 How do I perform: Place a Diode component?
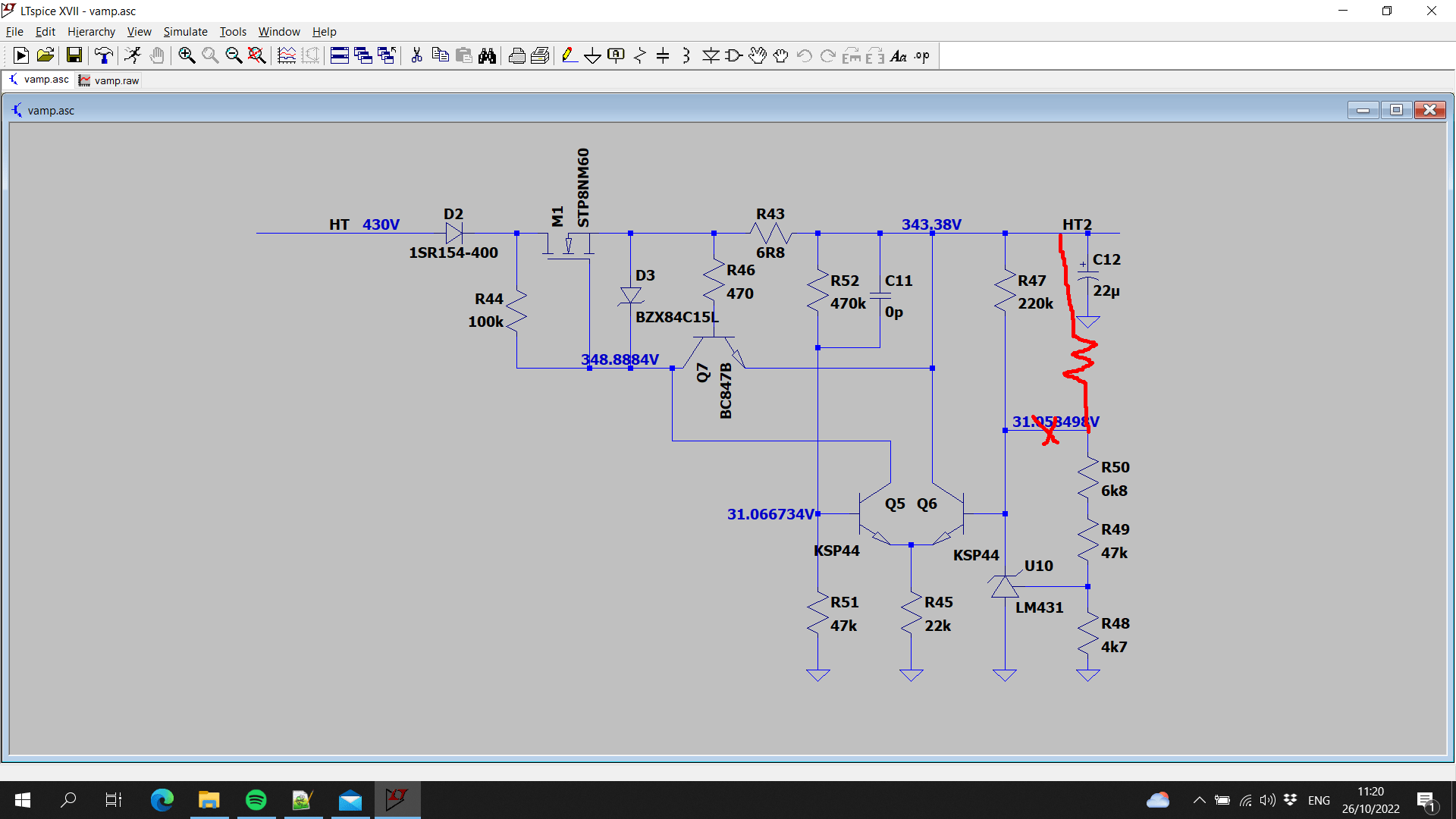(711, 55)
